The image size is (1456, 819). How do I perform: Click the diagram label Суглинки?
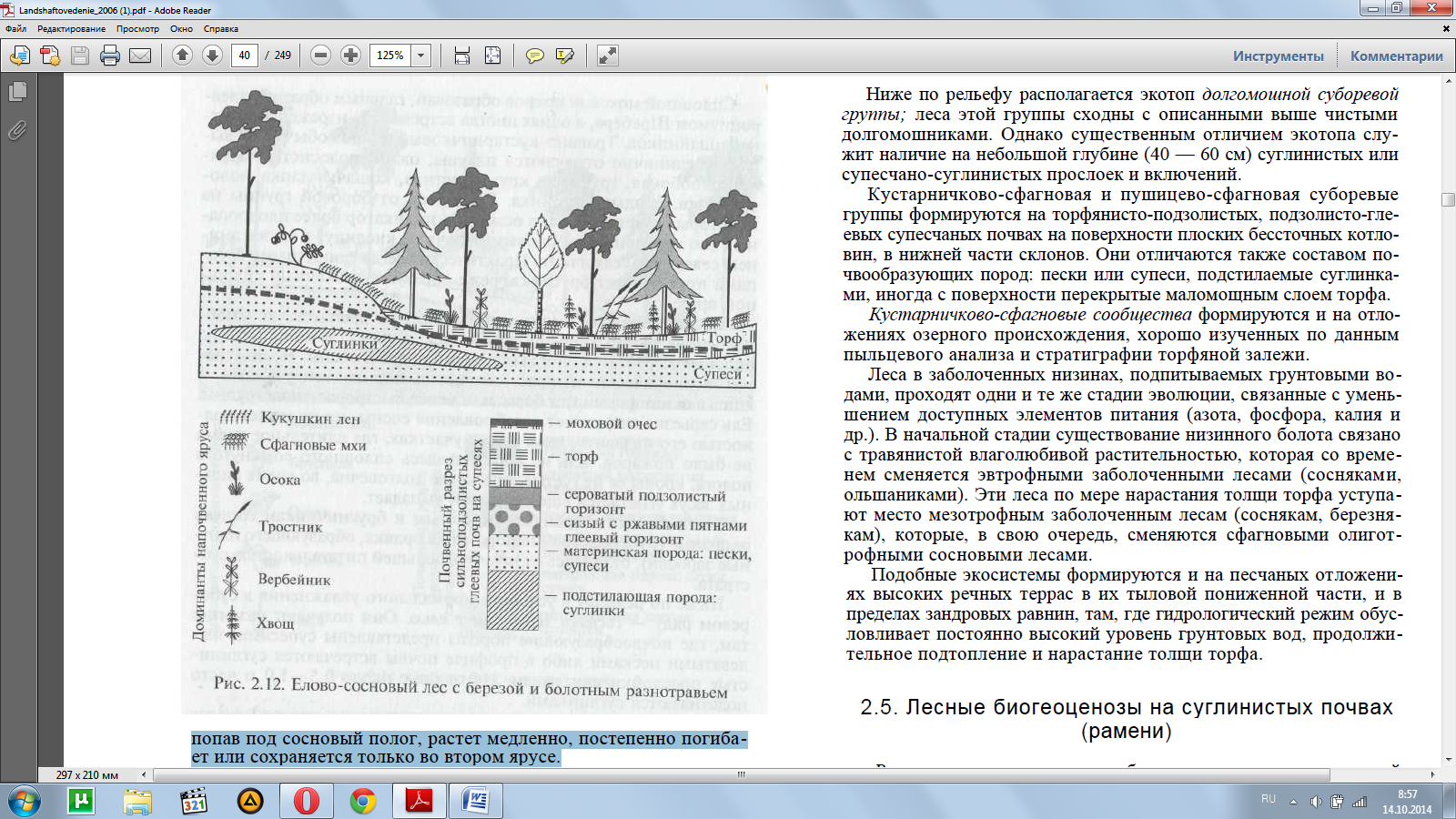(x=345, y=344)
